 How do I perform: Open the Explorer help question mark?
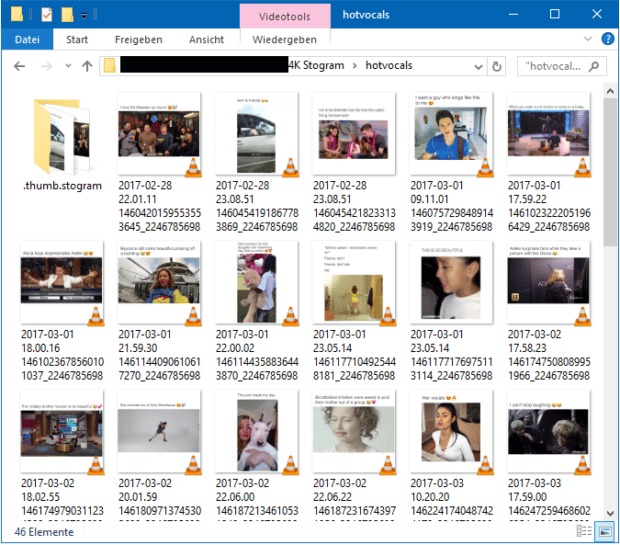pos(606,40)
